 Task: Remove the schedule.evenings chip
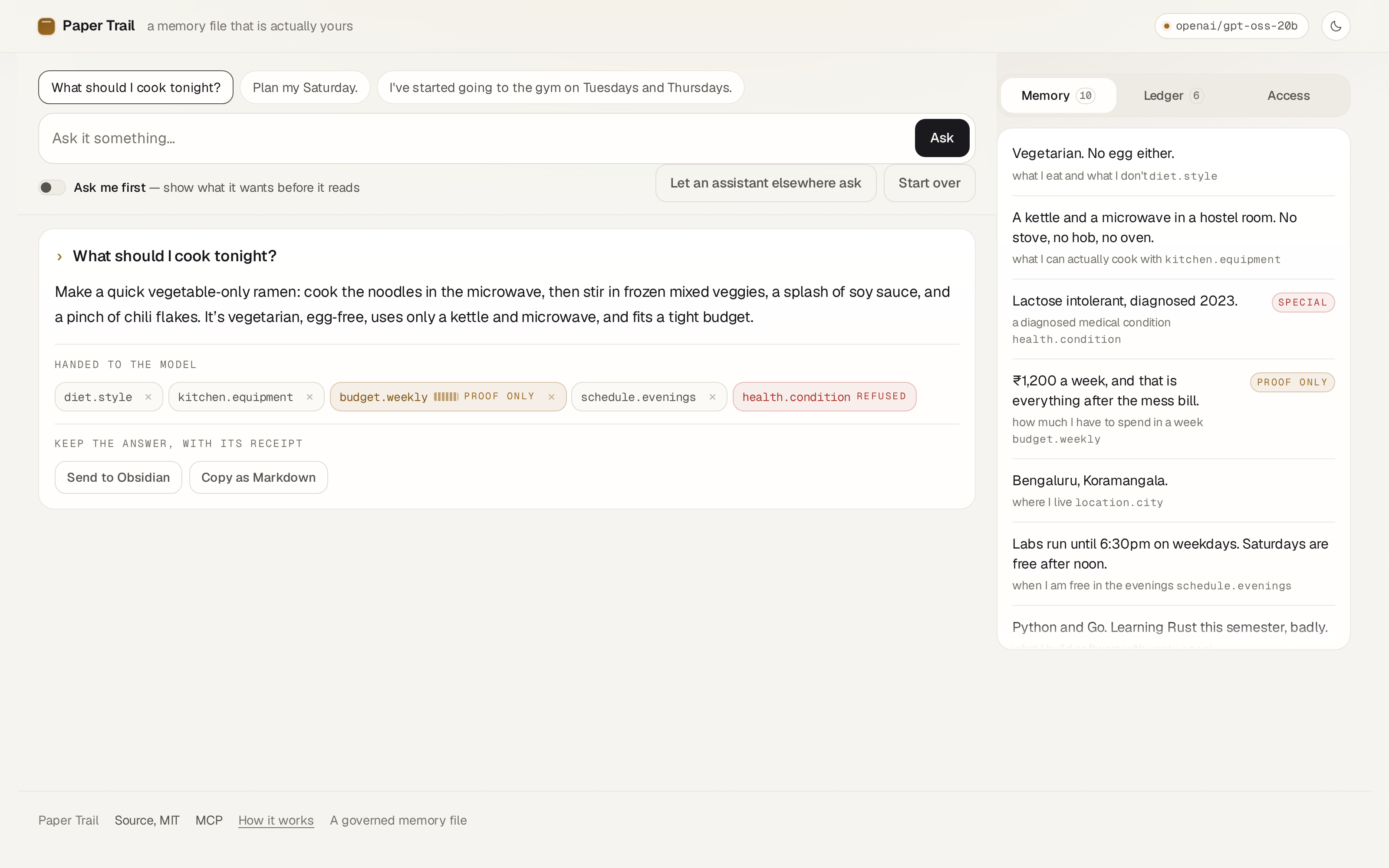click(712, 397)
